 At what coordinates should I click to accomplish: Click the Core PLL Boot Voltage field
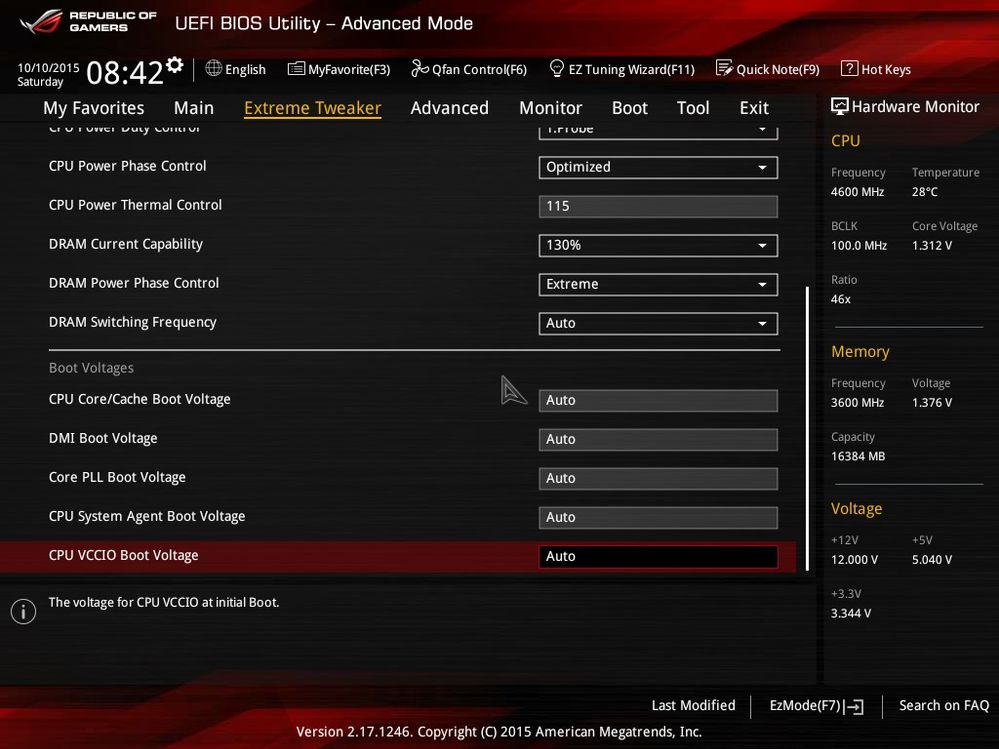tap(658, 479)
